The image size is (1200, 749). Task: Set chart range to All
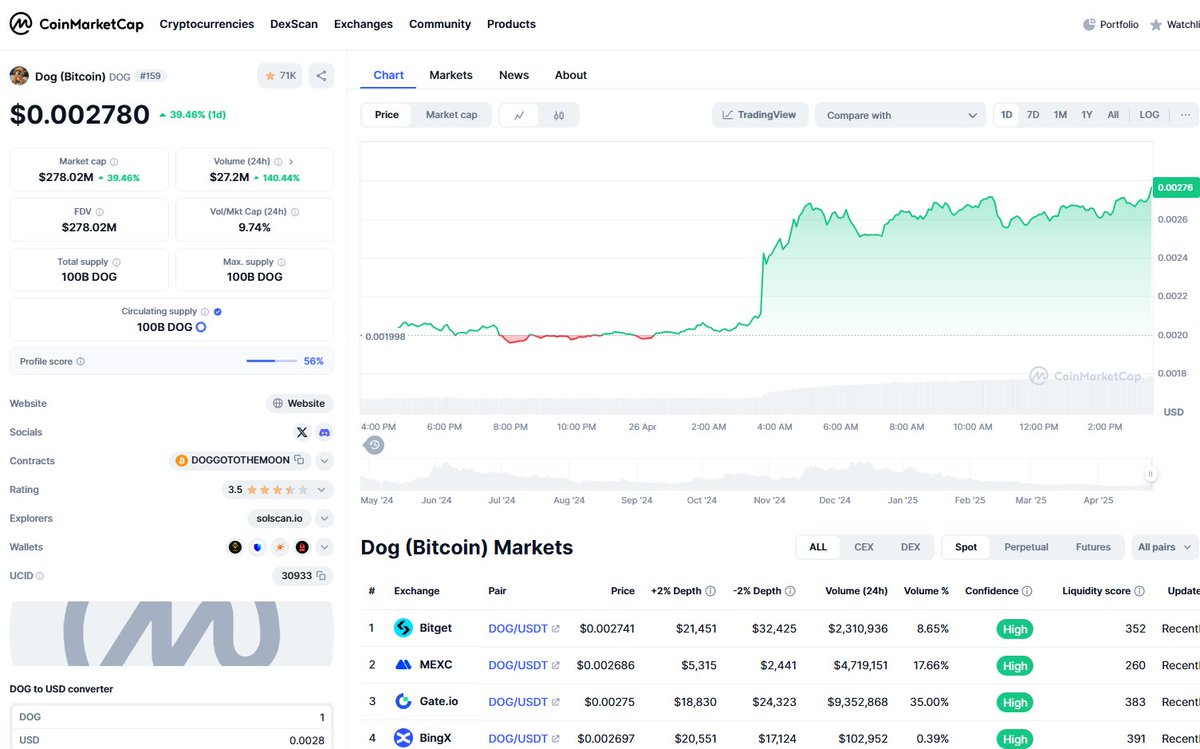tap(1113, 115)
